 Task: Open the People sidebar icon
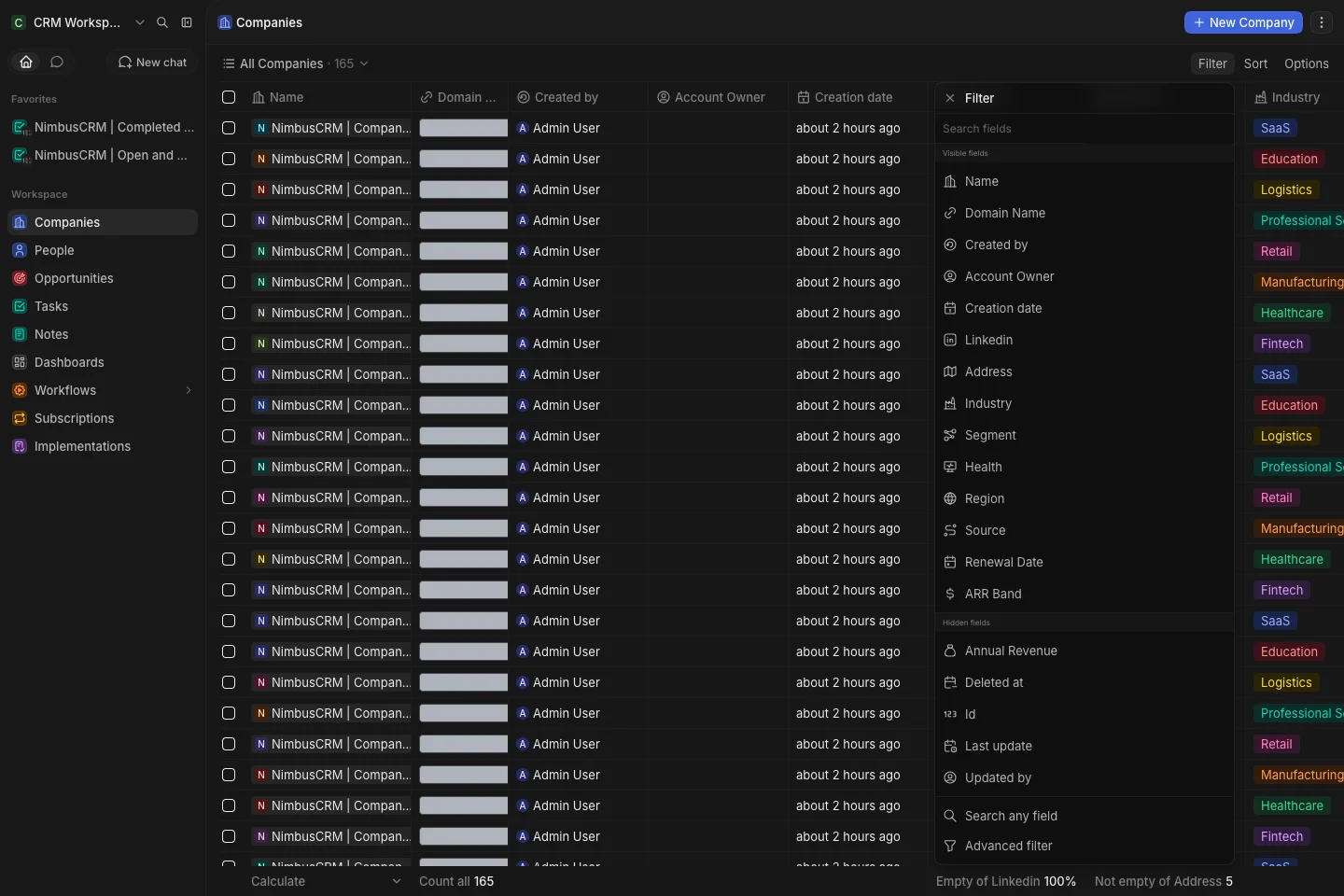(20, 250)
